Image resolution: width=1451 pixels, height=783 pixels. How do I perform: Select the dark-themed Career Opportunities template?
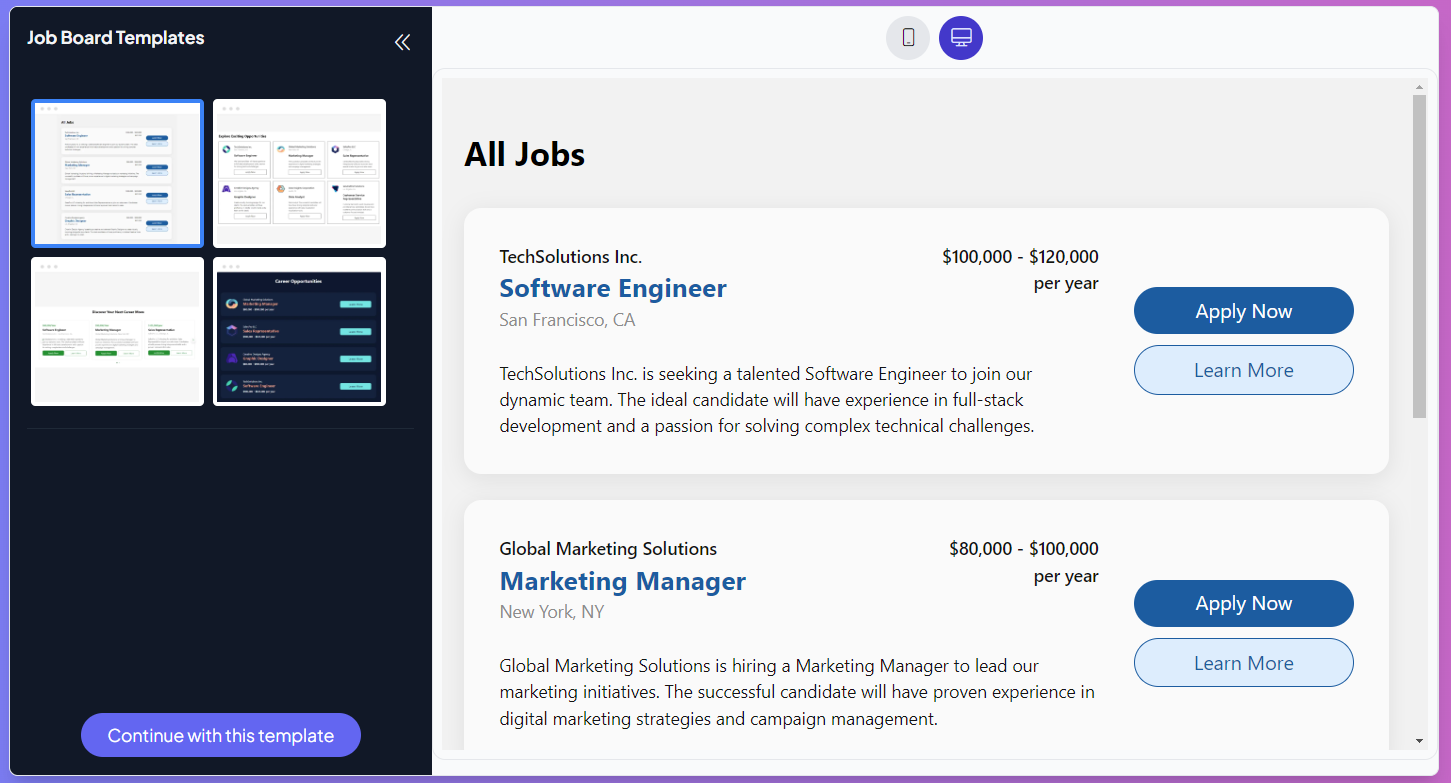point(299,331)
